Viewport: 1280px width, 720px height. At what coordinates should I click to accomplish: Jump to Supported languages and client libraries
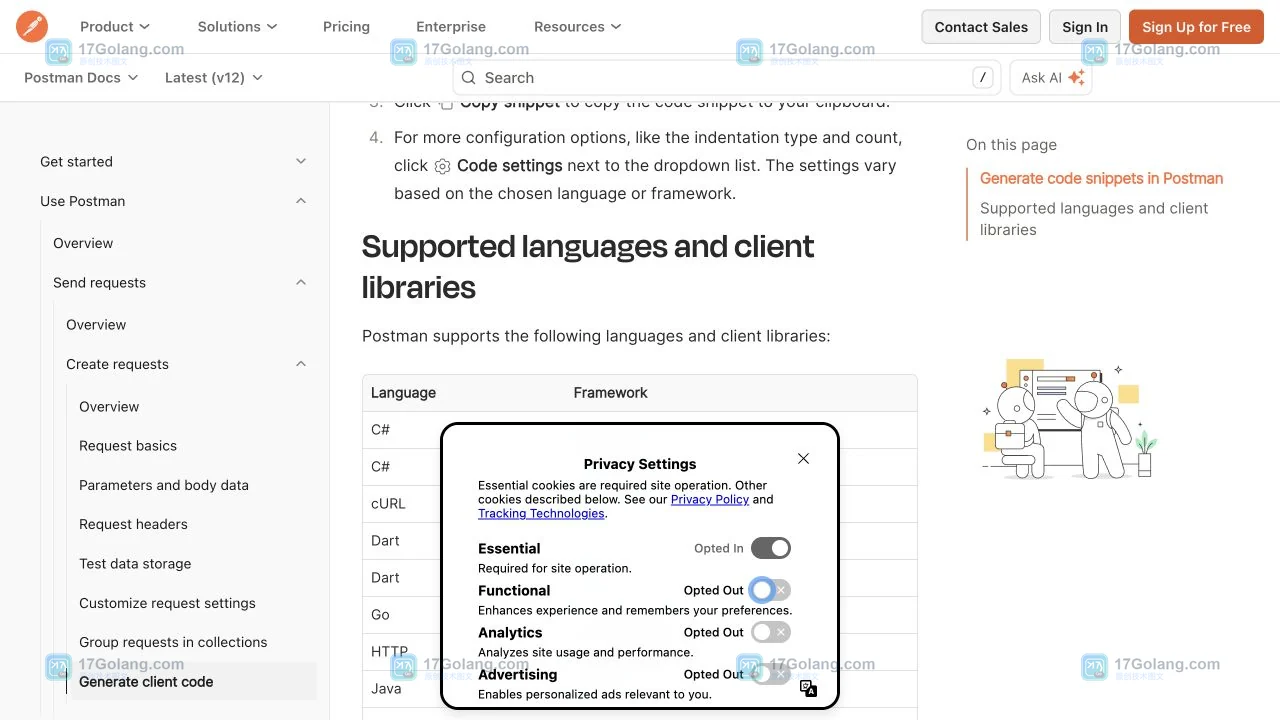click(x=1094, y=219)
